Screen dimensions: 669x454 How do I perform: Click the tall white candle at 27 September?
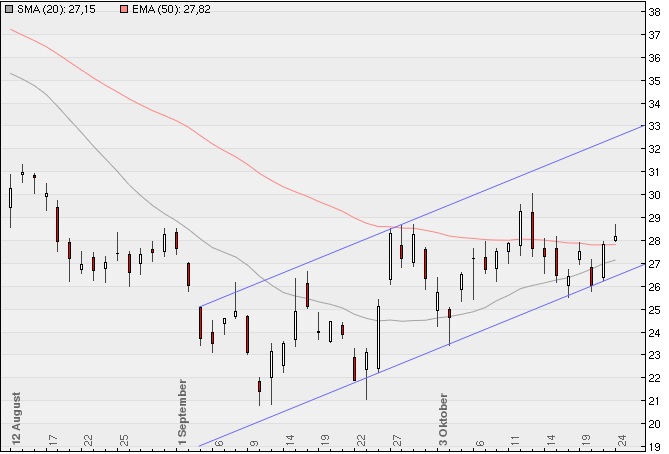[x=390, y=256]
